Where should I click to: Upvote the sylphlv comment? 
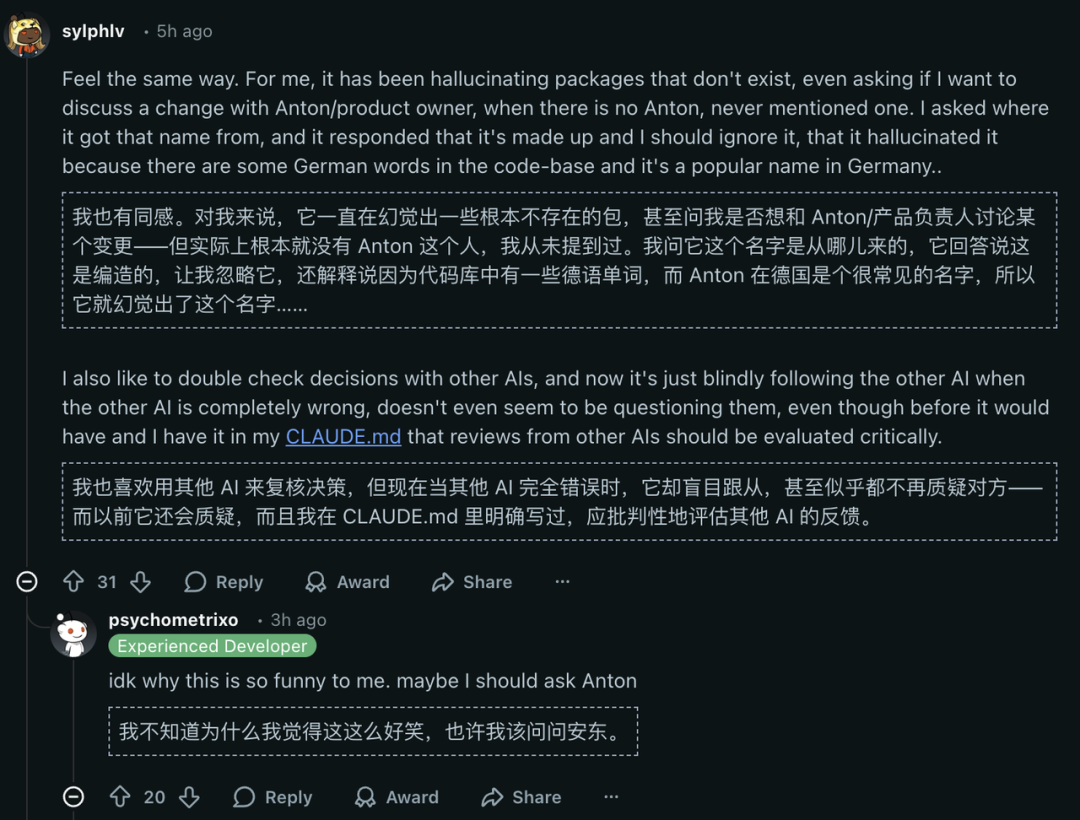pos(74,582)
